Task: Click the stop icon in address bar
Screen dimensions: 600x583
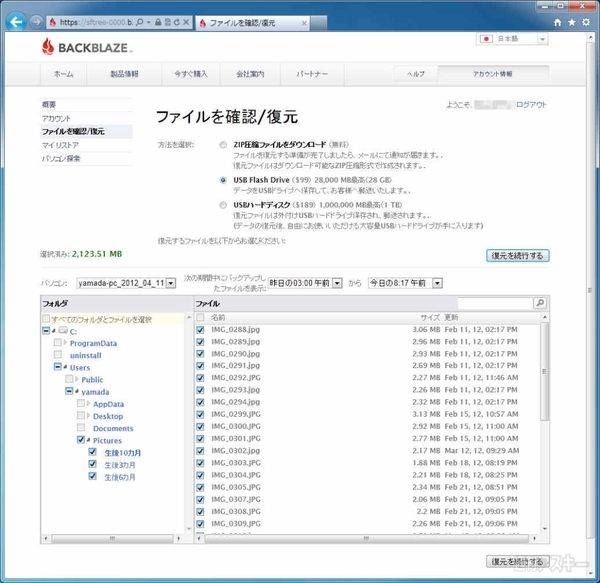Action: 186,22
